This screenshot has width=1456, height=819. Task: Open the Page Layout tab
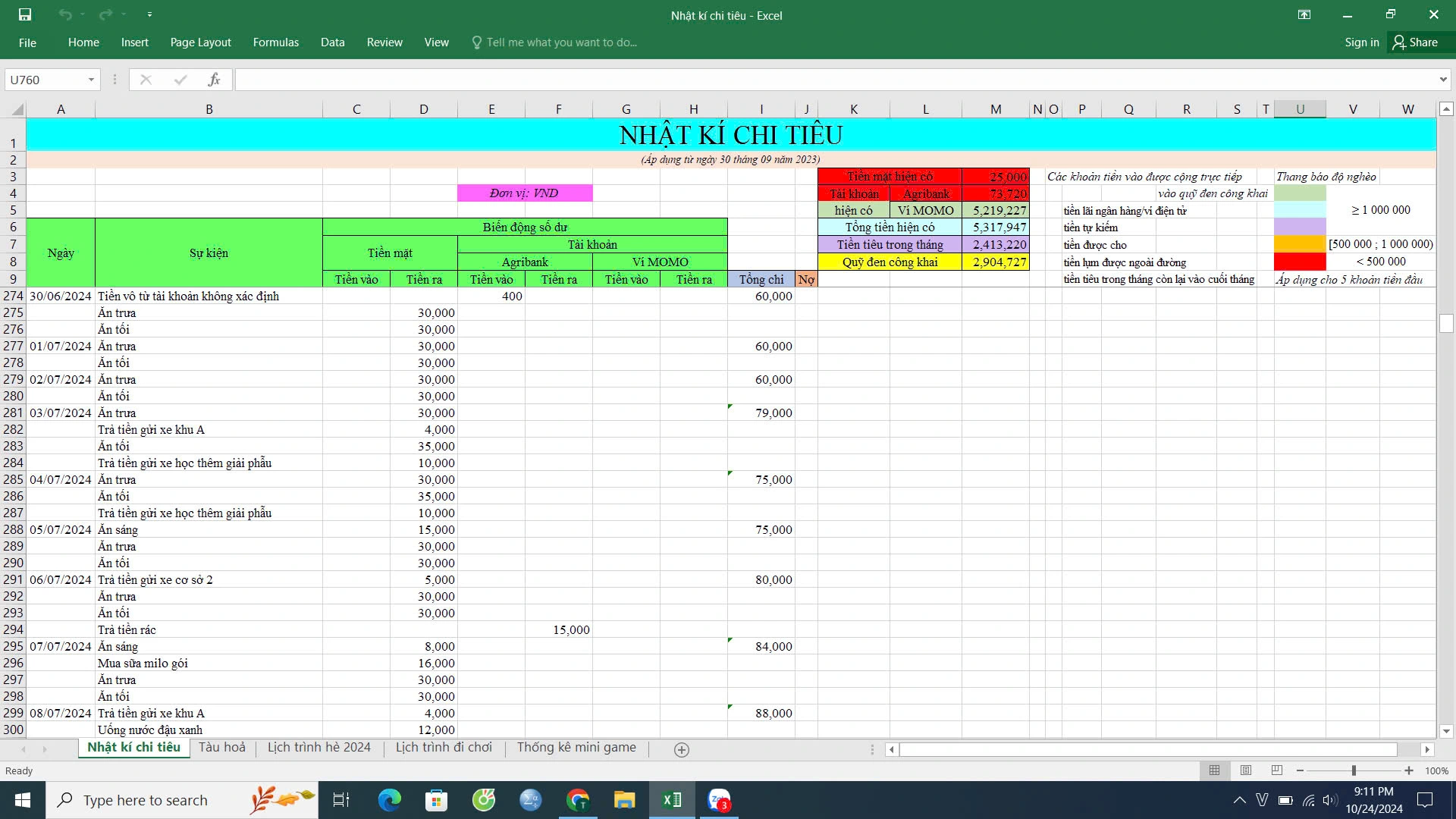[x=200, y=42]
